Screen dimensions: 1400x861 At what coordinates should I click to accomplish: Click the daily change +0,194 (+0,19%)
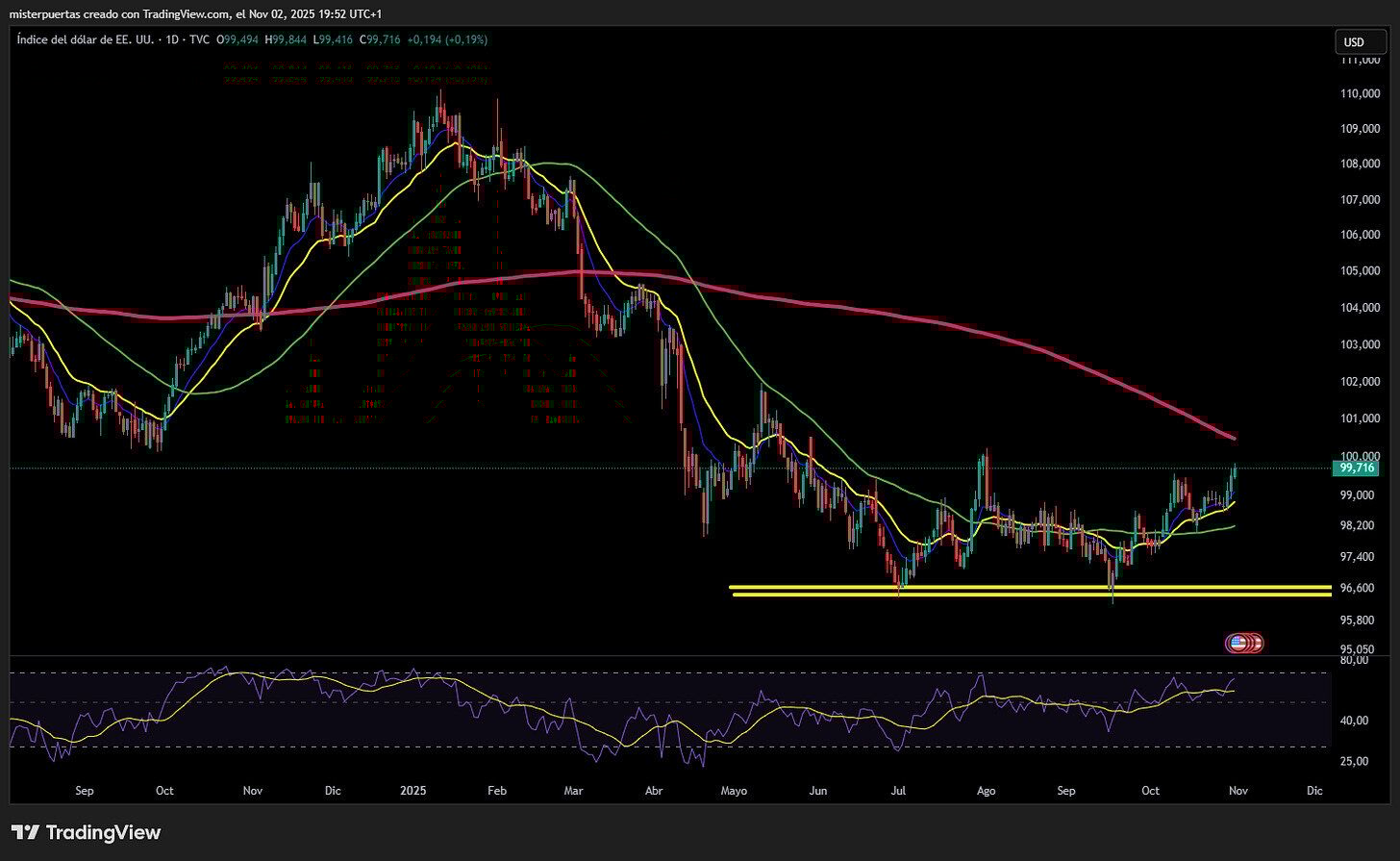449,40
